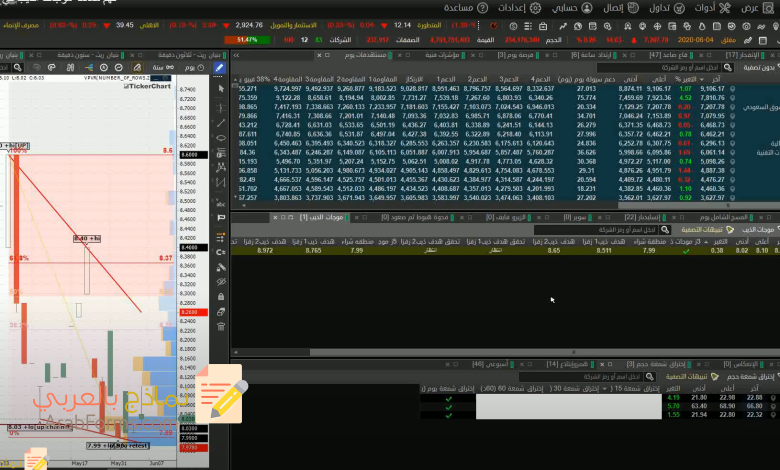Click the rising line chart toolbar icon
780x470 pixels.
pyautogui.click(x=563, y=26)
